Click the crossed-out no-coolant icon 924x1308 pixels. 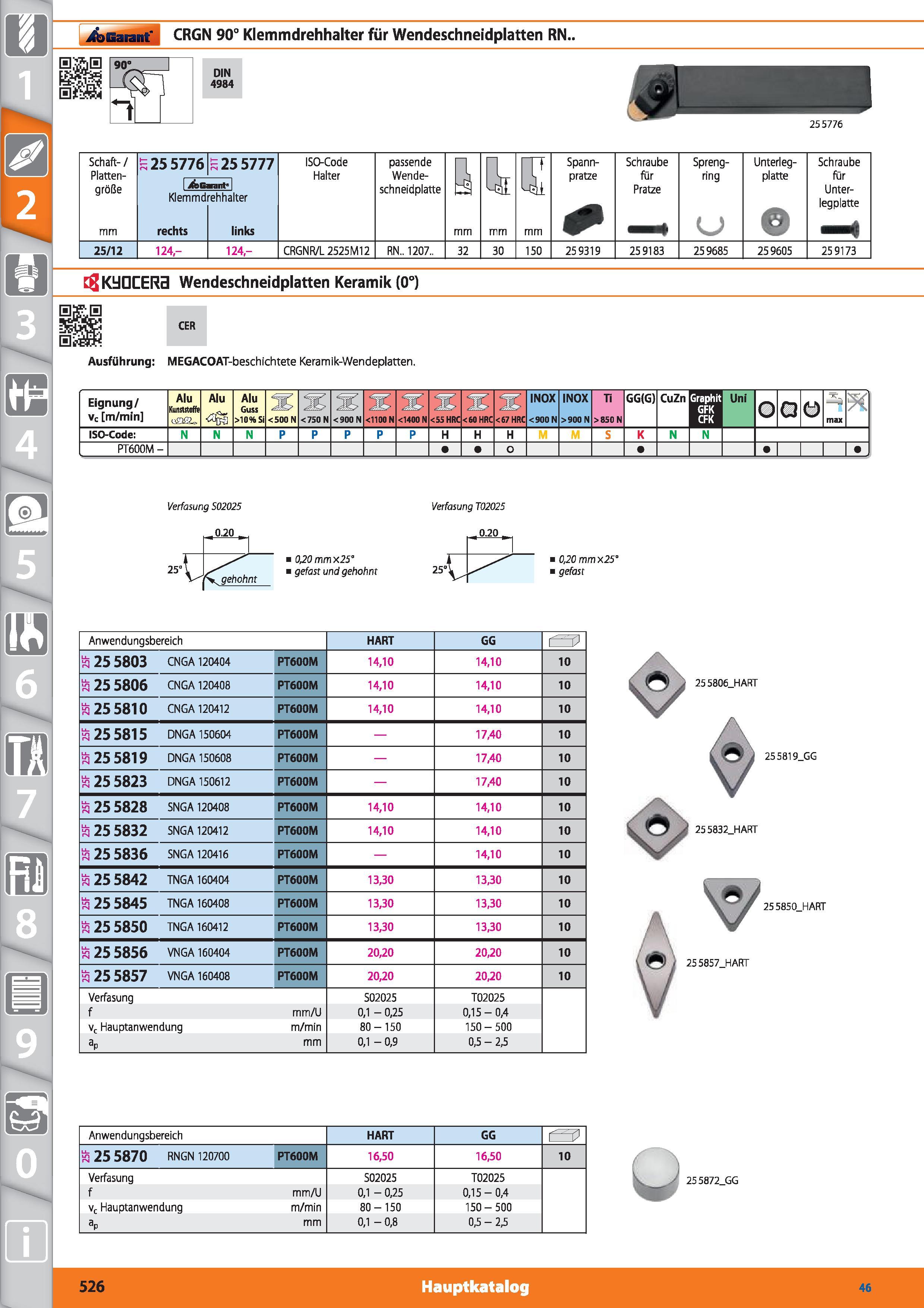click(x=857, y=402)
